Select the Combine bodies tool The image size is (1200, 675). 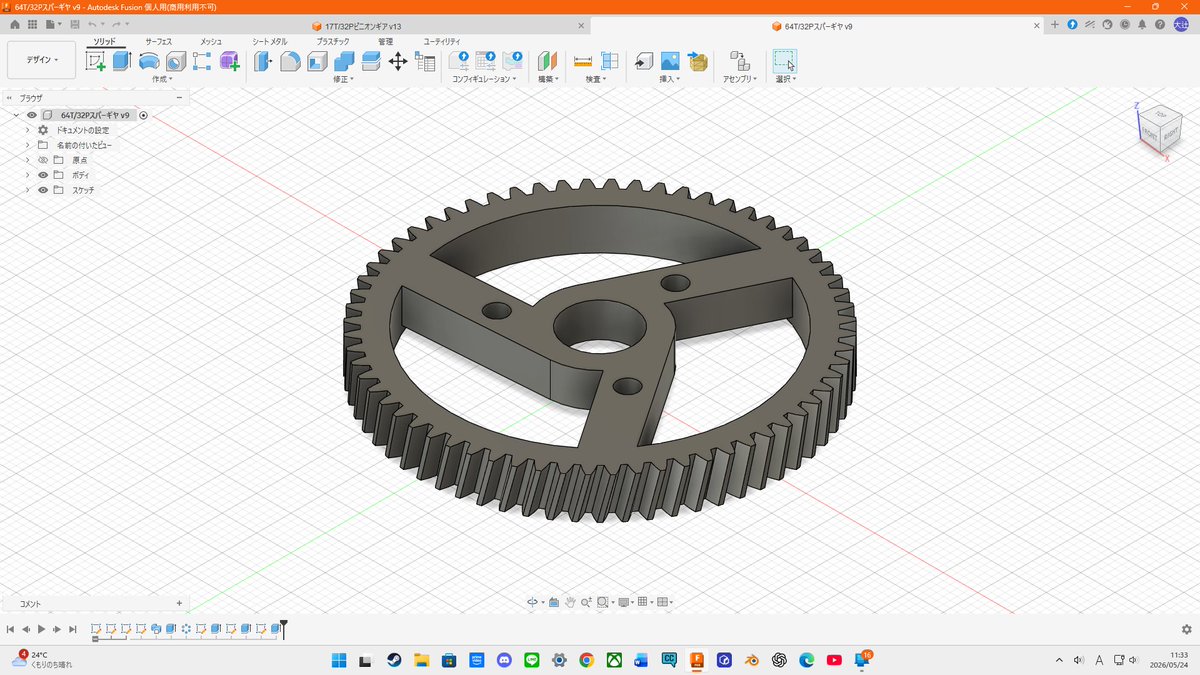pos(343,61)
